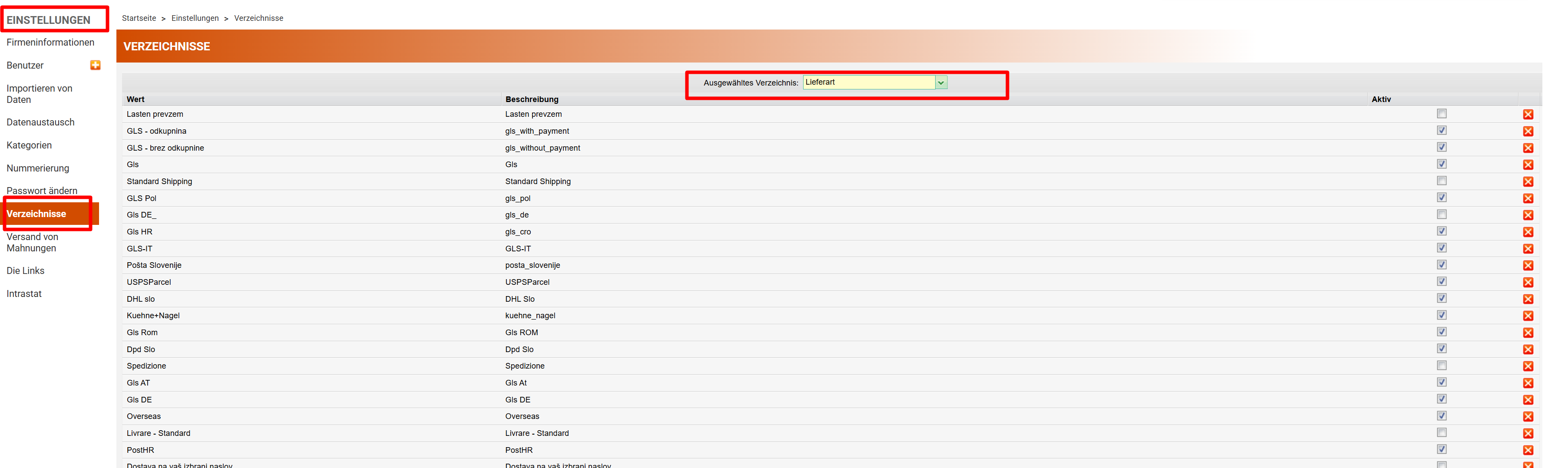Image resolution: width=1568 pixels, height=468 pixels.
Task: Open Einstellungen breadcrumb link
Action: [x=195, y=18]
